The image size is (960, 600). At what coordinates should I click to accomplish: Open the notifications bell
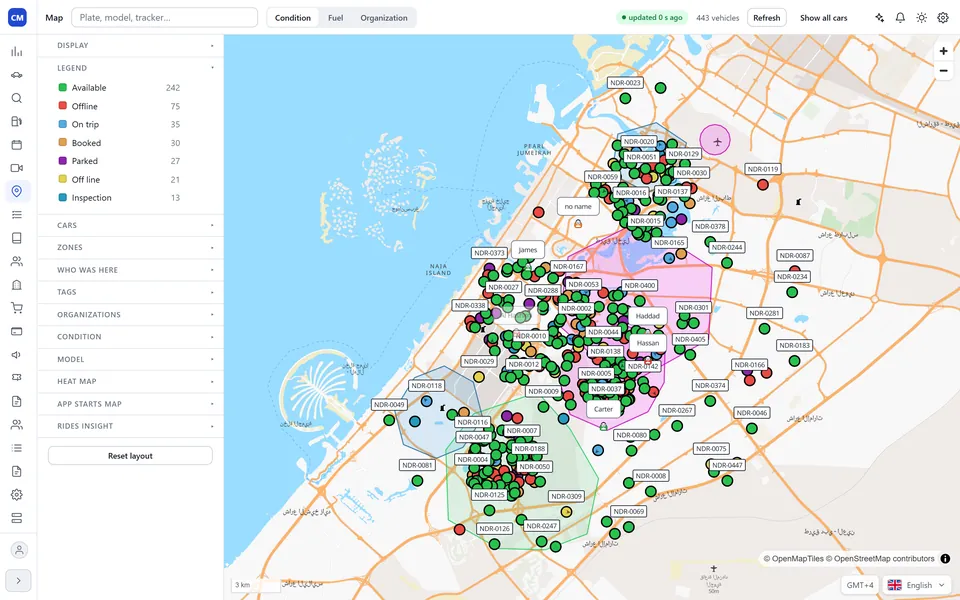[900, 18]
